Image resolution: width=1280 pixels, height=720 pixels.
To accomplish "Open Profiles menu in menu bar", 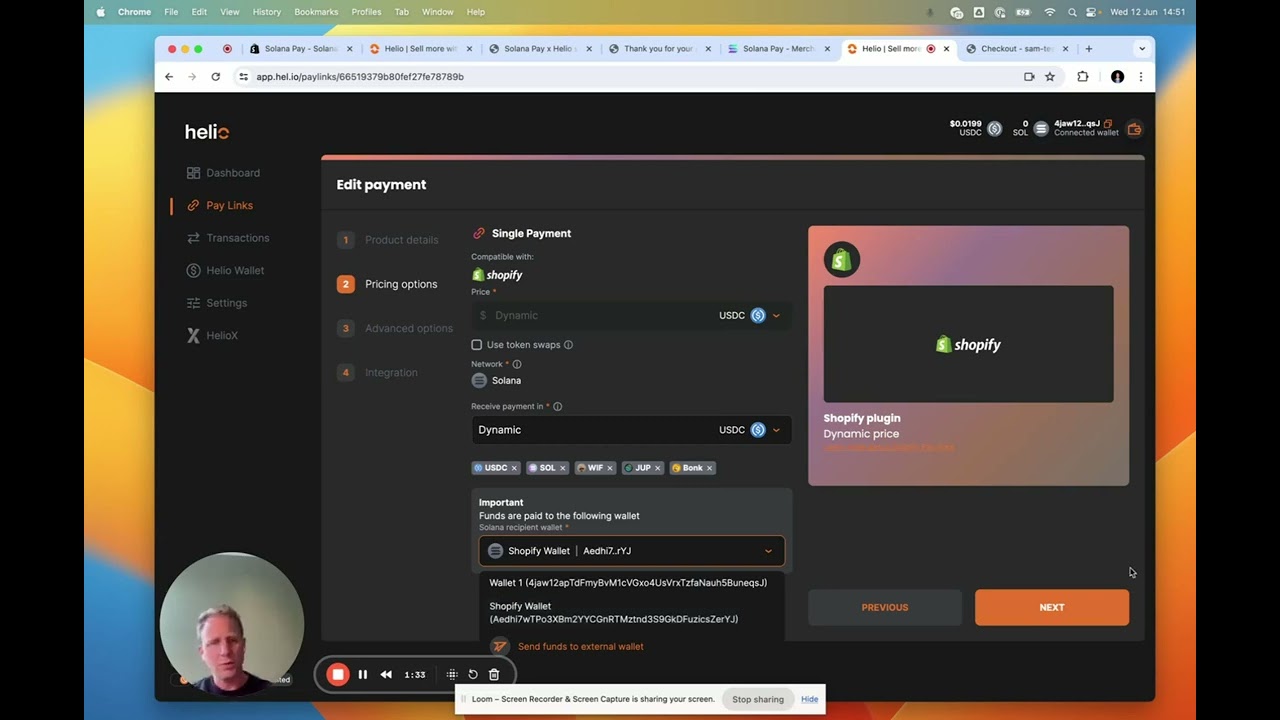I will tap(366, 12).
